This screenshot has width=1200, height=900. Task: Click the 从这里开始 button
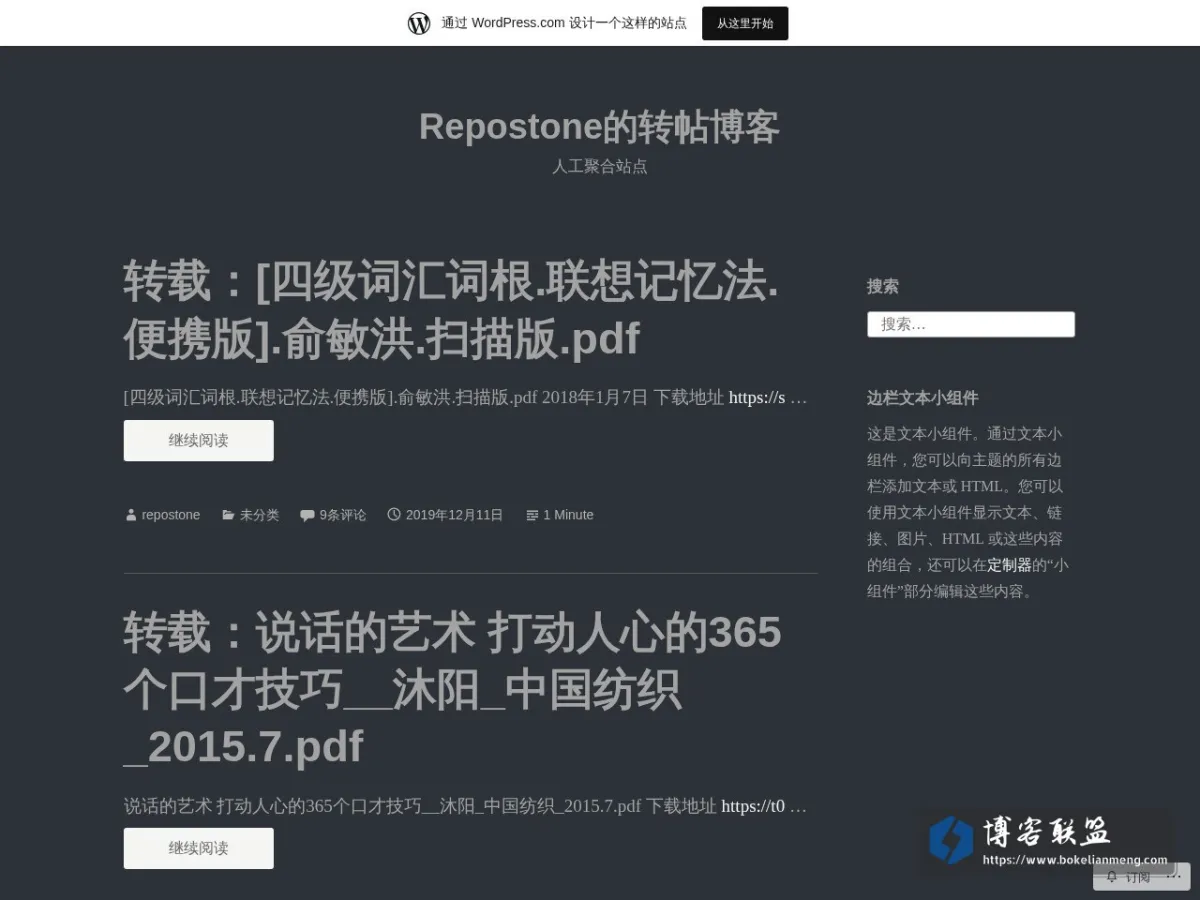(745, 23)
